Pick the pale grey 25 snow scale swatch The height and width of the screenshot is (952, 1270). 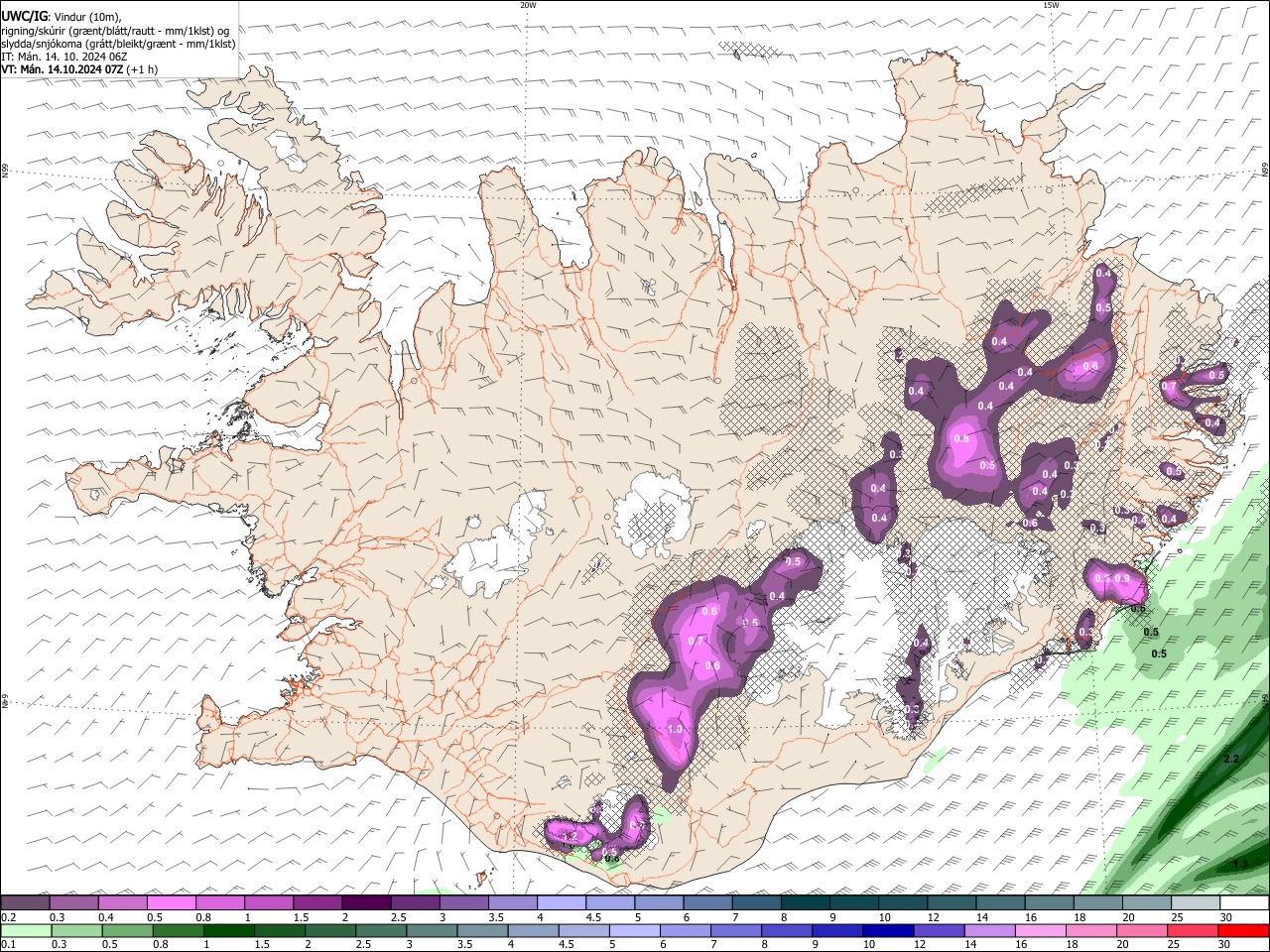pyautogui.click(x=1195, y=902)
